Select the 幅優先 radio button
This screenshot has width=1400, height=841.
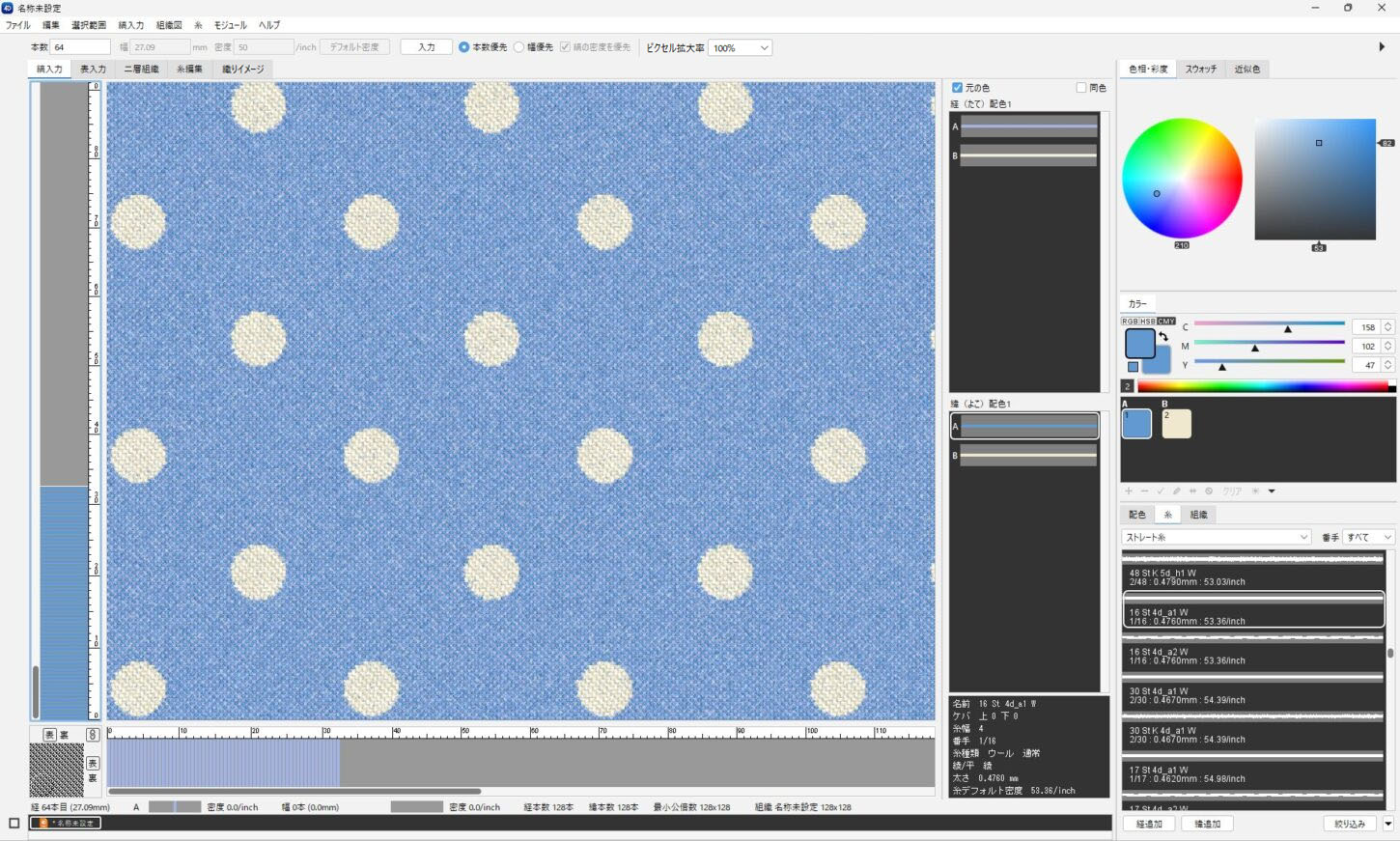(x=519, y=47)
